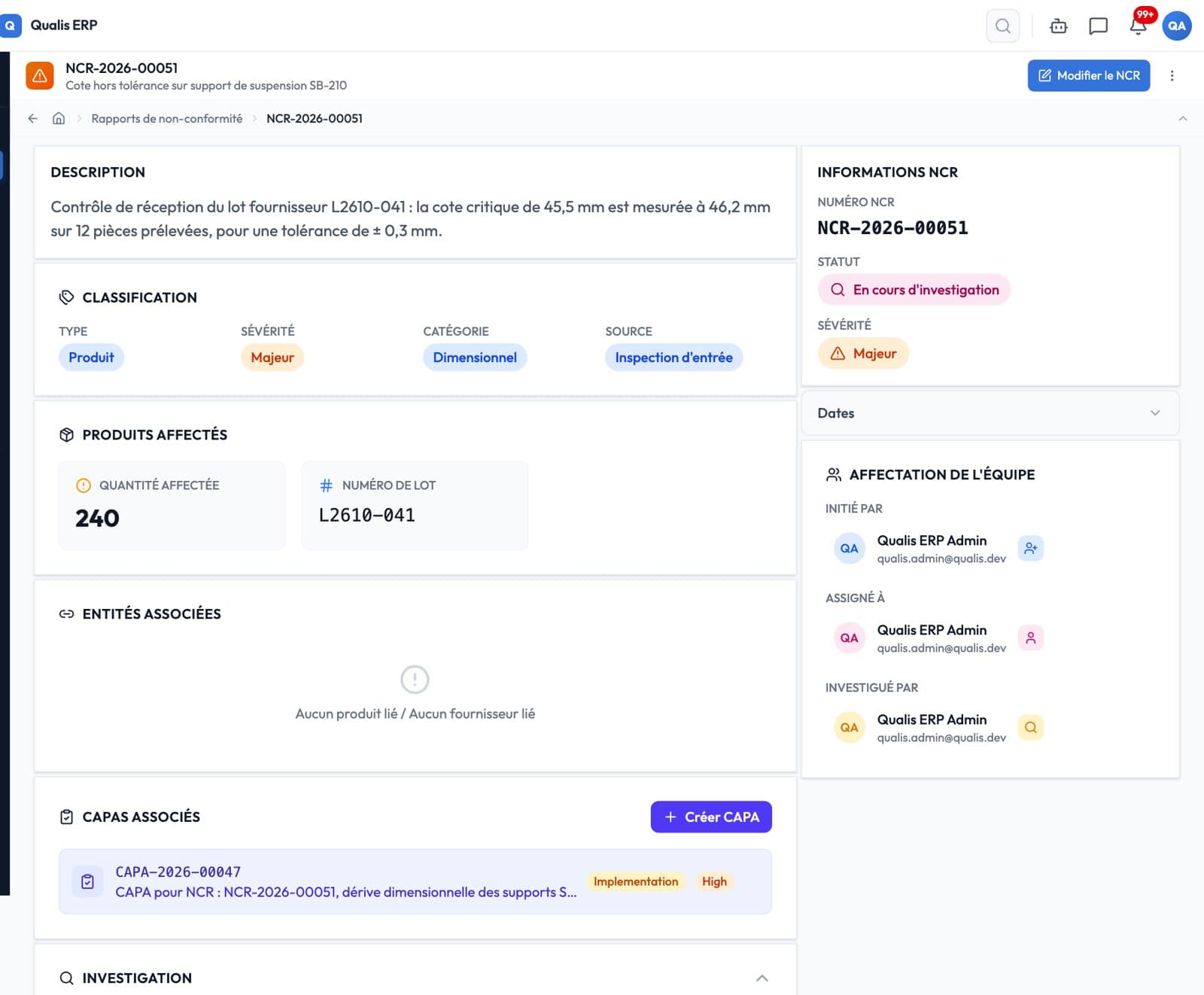Open Rapports de non-conformité breadcrumb link

coord(166,118)
